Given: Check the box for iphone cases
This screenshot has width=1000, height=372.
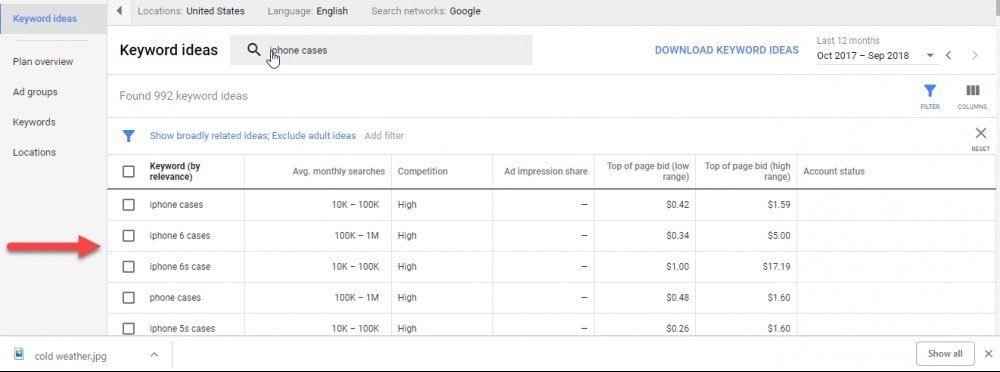Looking at the screenshot, I should tap(129, 205).
